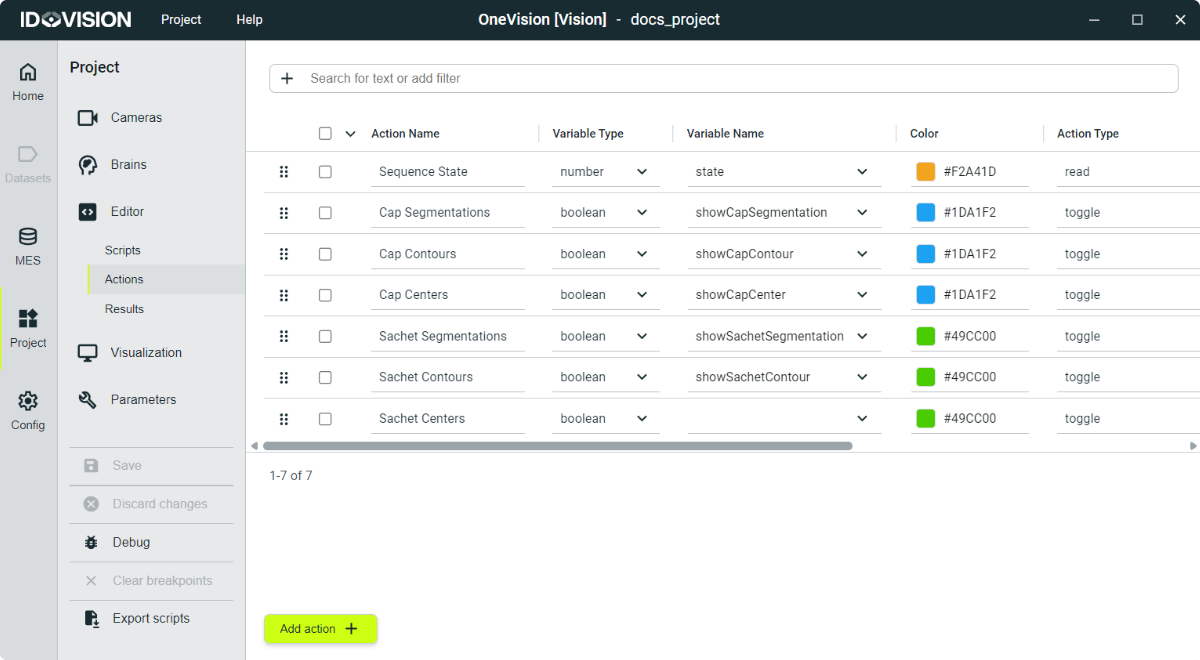Click the orange color swatch #F2A41D
Screen dimensions: 1200x660
click(926, 172)
